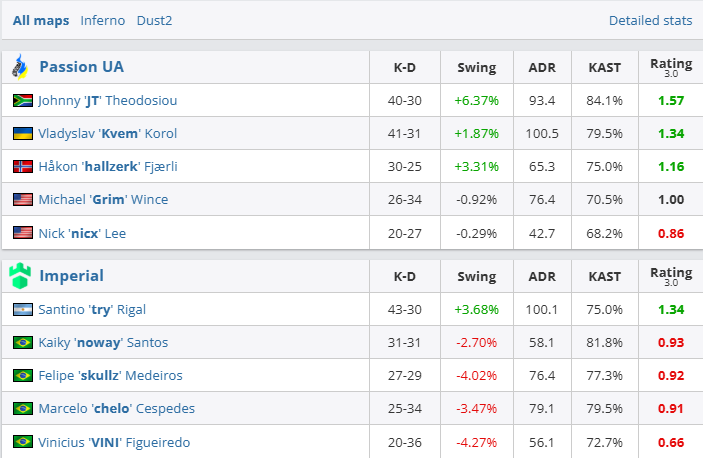
Task: Click the Passion UA KAST column header
Action: (604, 68)
